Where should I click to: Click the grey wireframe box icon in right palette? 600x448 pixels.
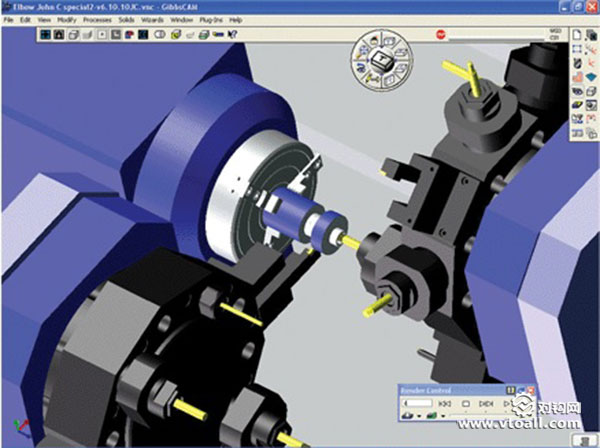tap(591, 91)
